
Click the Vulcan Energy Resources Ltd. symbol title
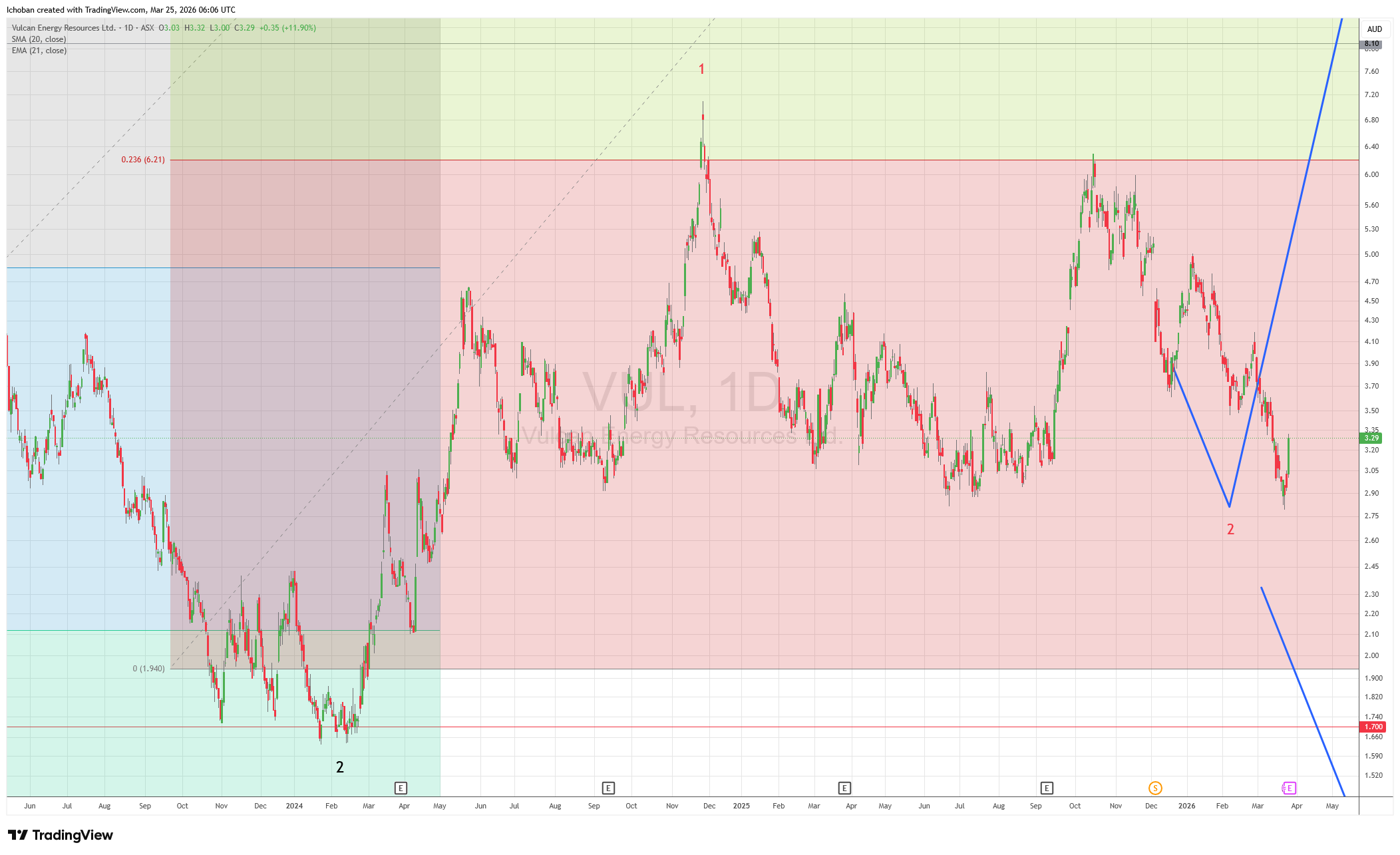click(x=63, y=28)
